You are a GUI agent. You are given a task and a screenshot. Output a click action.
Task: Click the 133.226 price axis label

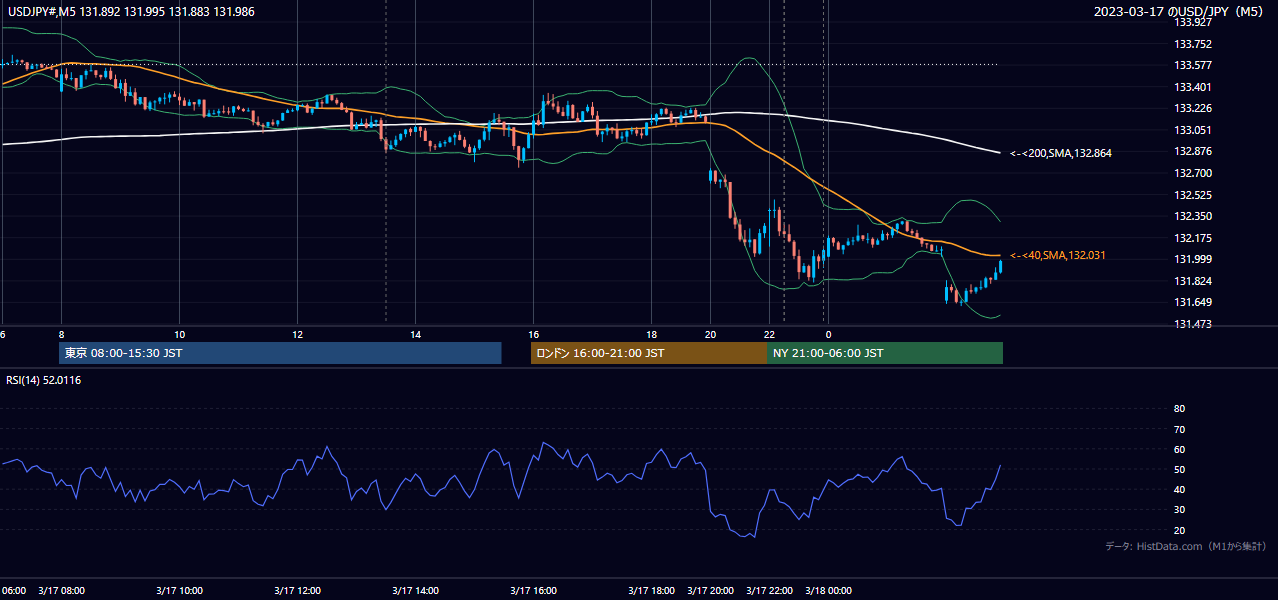pyautogui.click(x=1194, y=108)
